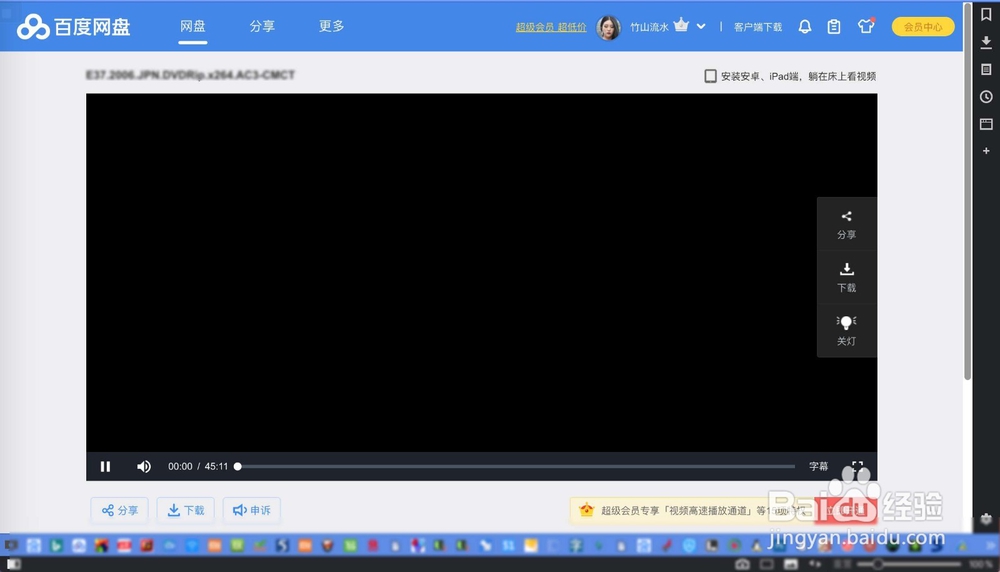The image size is (1000, 572).
Task: Open the browser sidebar downloads panel
Action: [986, 42]
